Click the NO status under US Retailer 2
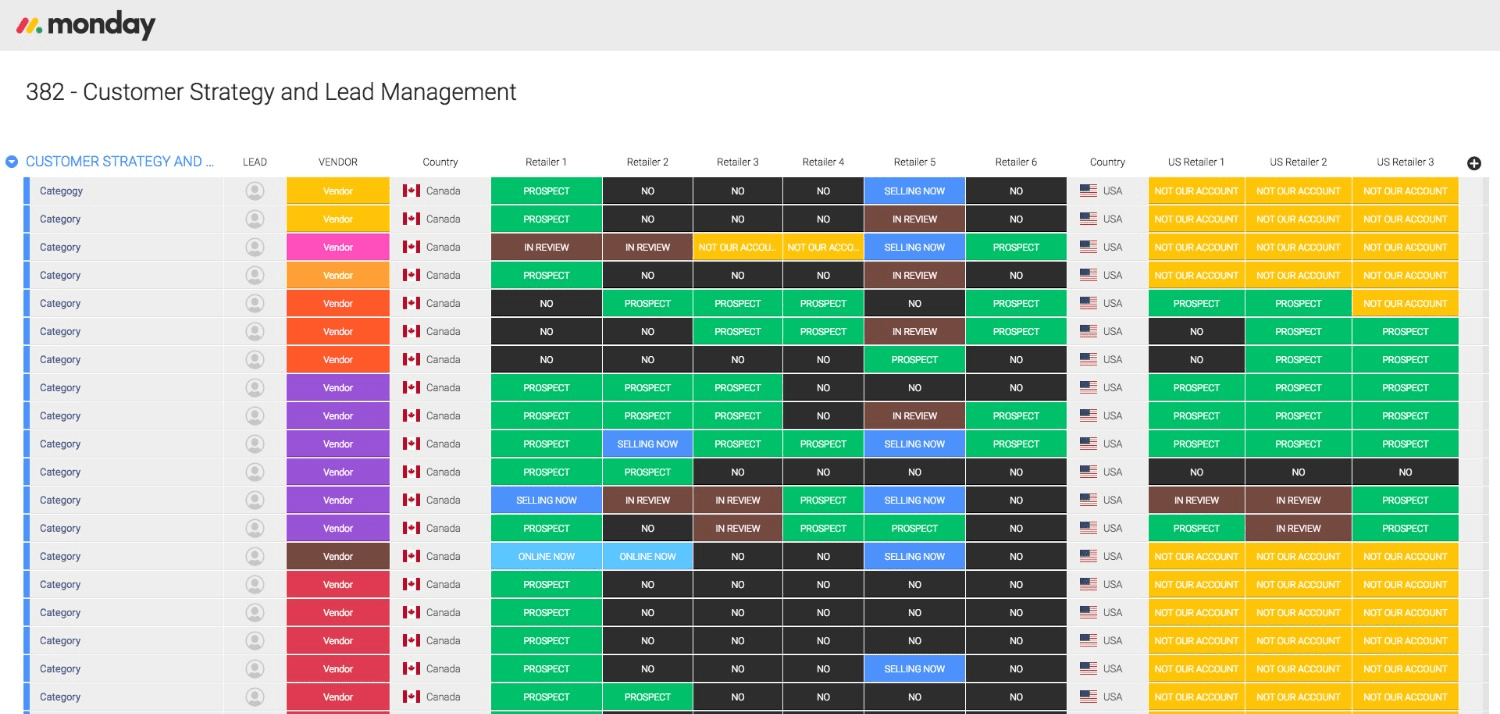 click(x=1298, y=472)
